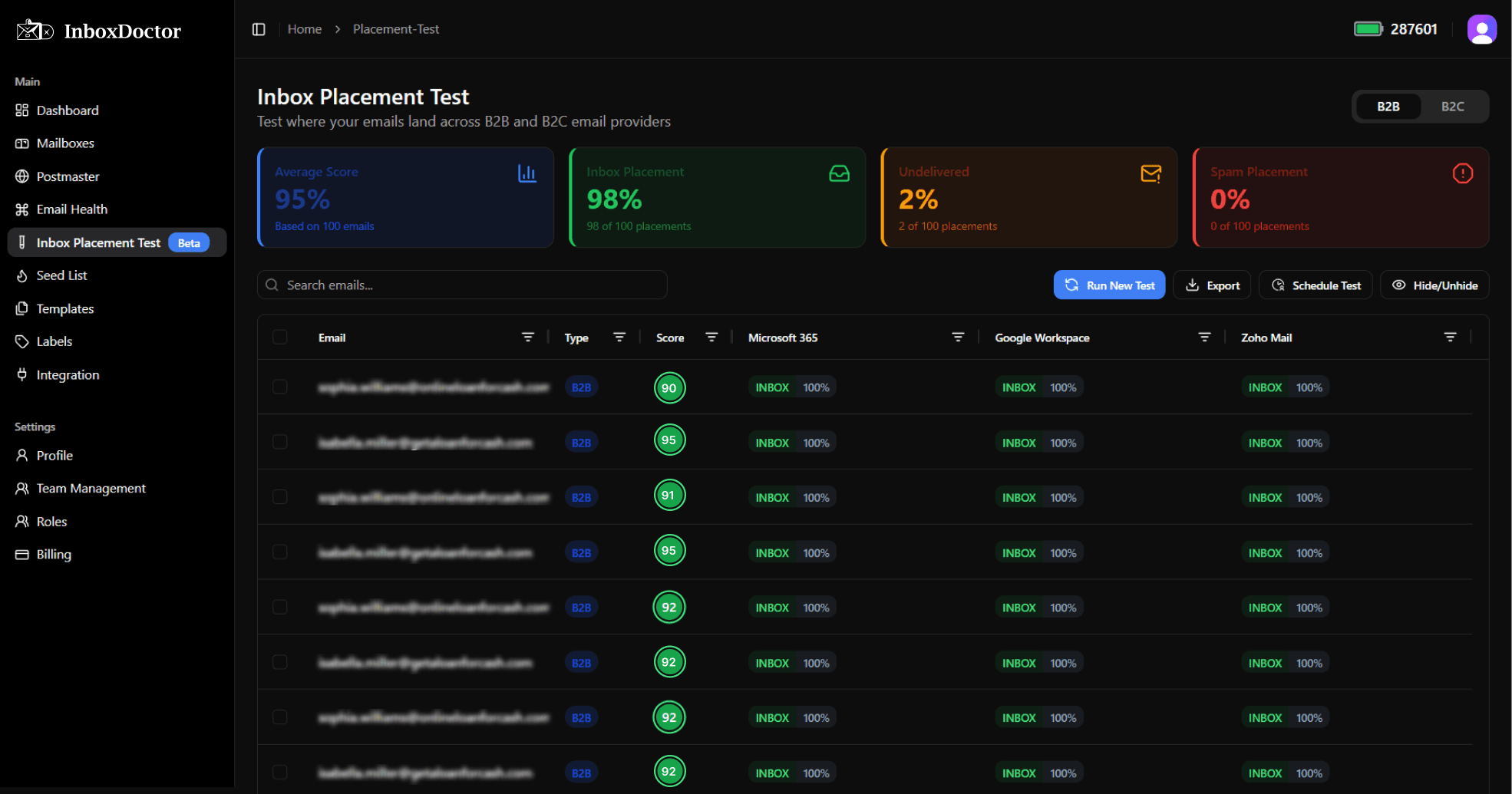Image resolution: width=1512 pixels, height=794 pixels.
Task: Toggle the sidebar panel icon
Action: (259, 29)
